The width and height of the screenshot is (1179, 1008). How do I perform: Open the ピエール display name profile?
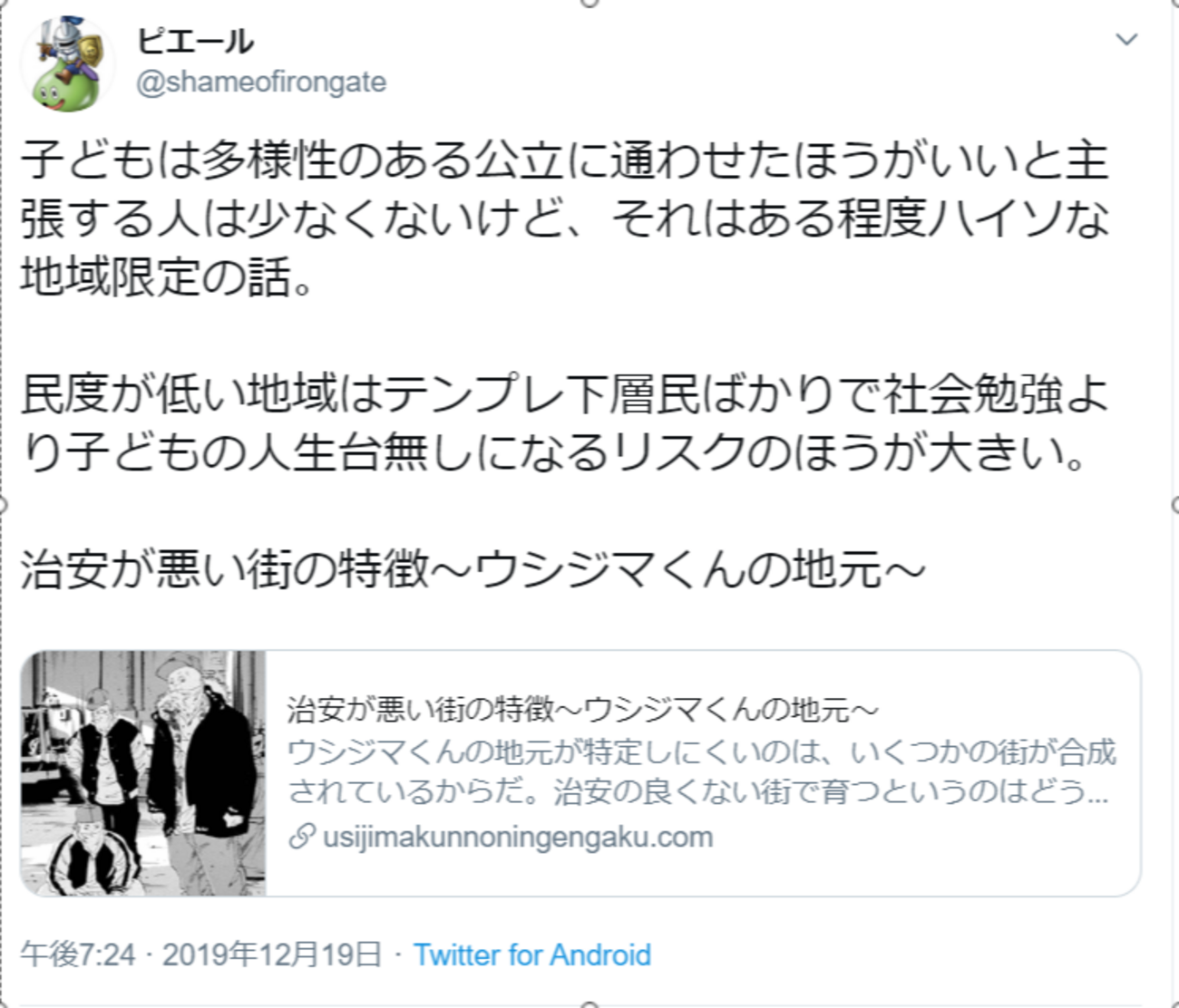(x=195, y=41)
